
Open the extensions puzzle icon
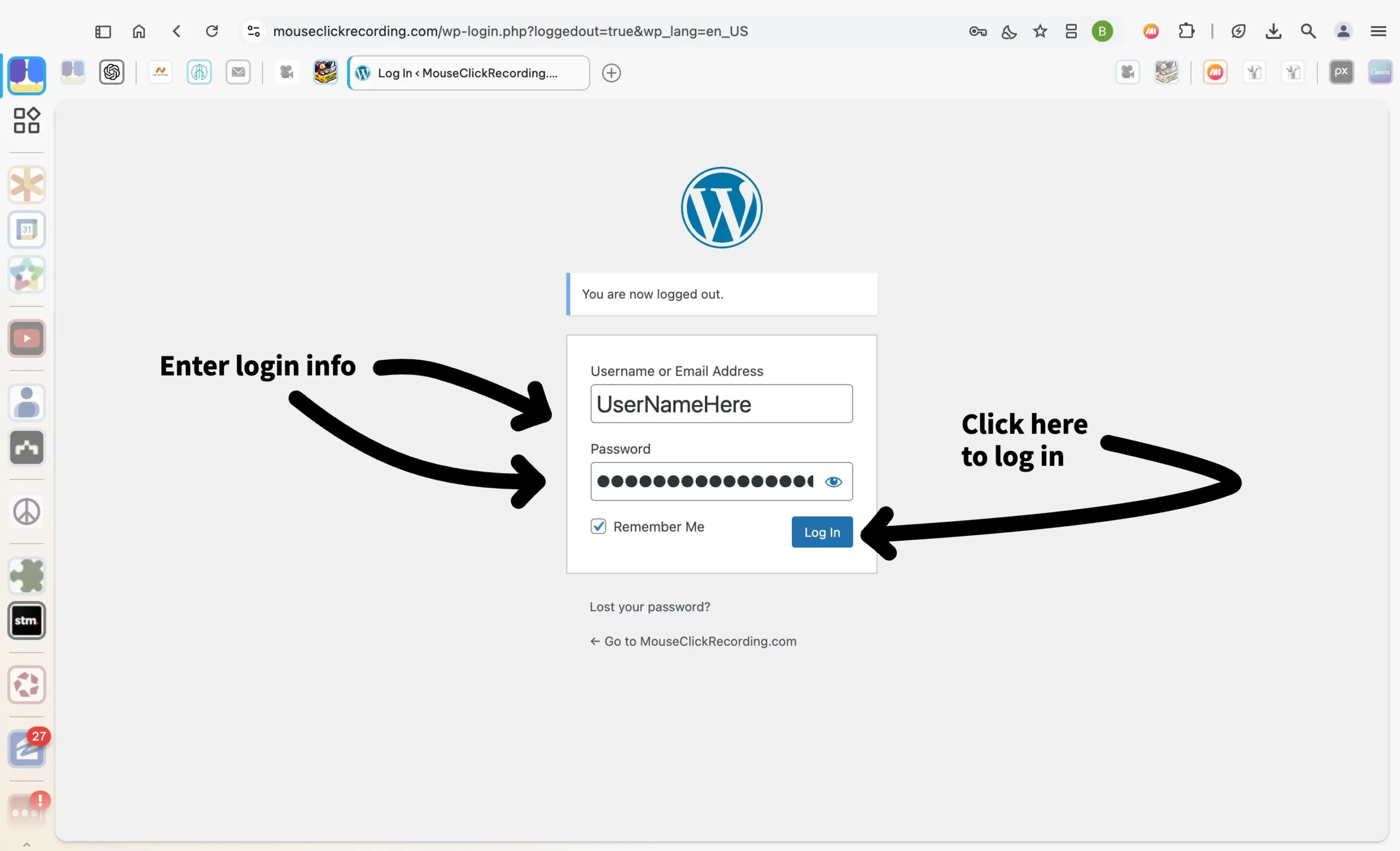tap(1186, 31)
